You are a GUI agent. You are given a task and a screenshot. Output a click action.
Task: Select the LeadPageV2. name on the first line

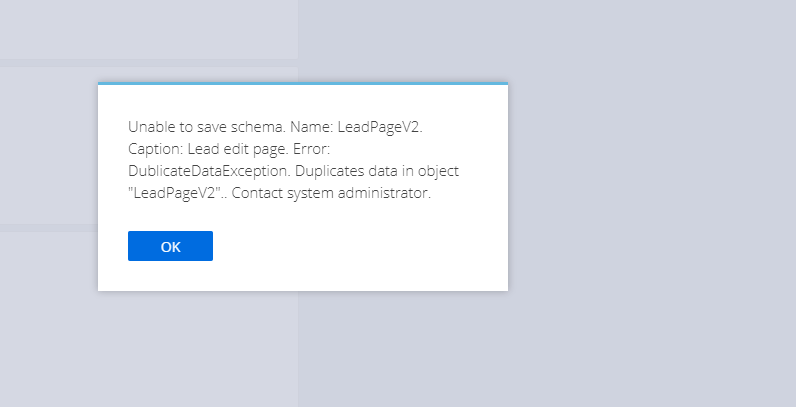click(x=380, y=127)
